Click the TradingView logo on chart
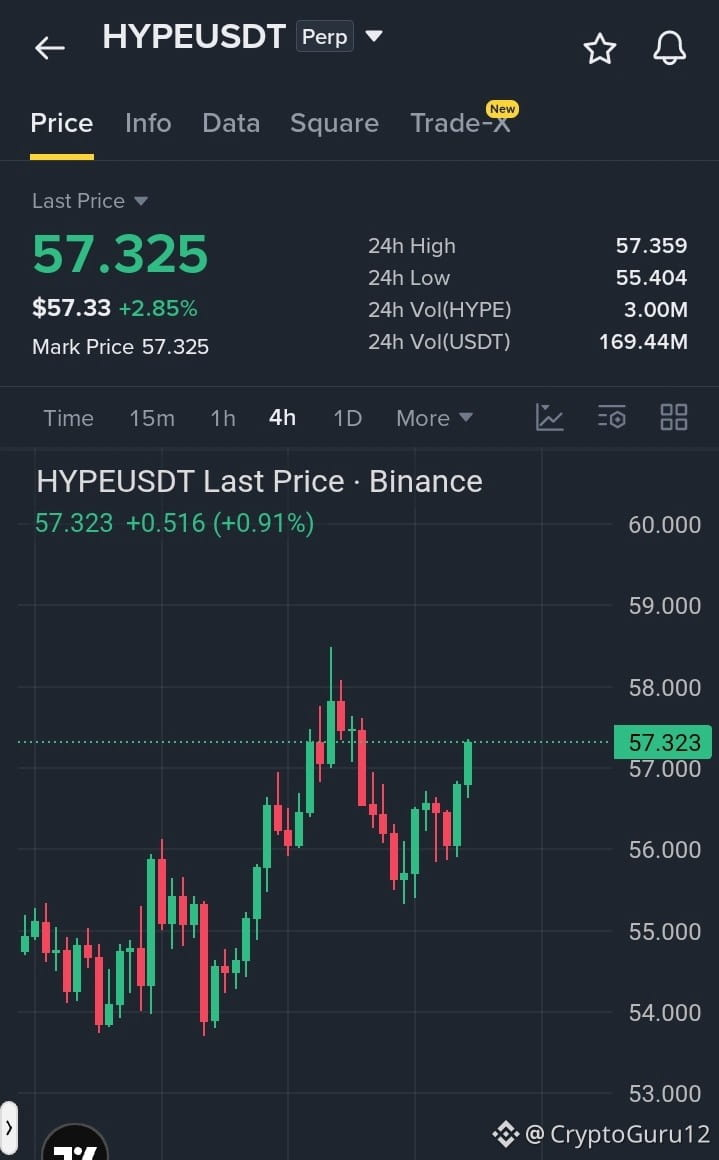719x1160 pixels. [x=75, y=1143]
